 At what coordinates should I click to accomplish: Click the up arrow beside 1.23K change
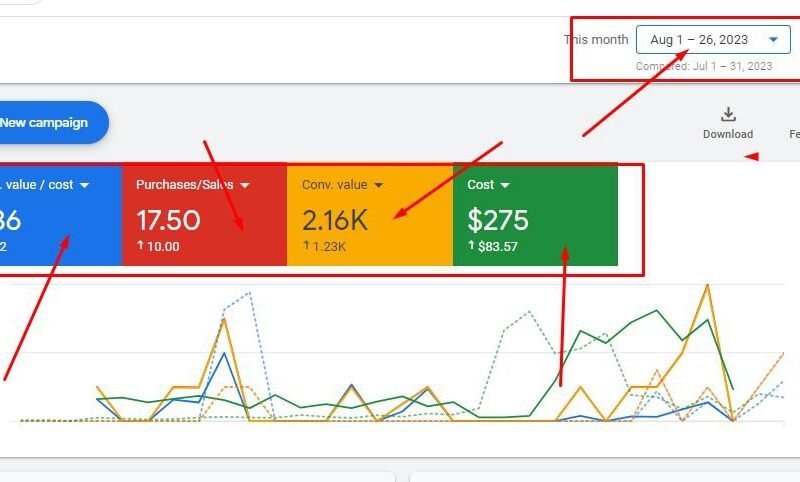tap(306, 246)
